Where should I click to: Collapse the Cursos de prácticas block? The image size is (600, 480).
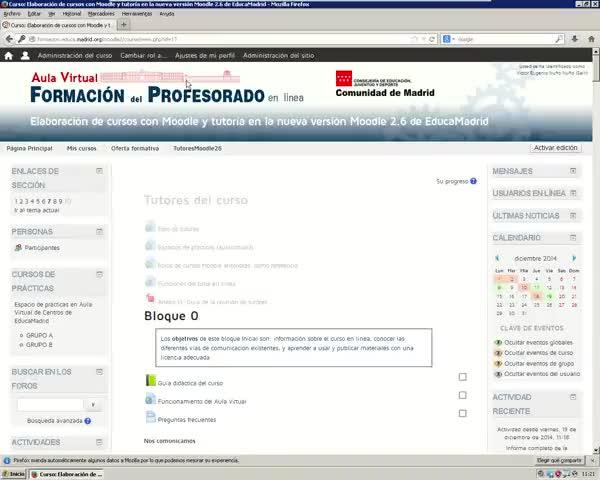click(99, 274)
